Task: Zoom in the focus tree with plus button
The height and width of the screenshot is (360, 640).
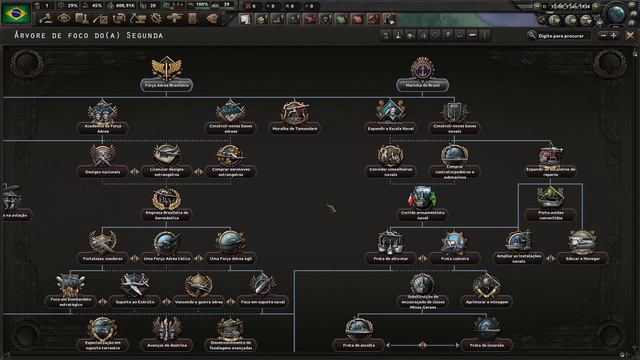Action: pyautogui.click(x=613, y=36)
